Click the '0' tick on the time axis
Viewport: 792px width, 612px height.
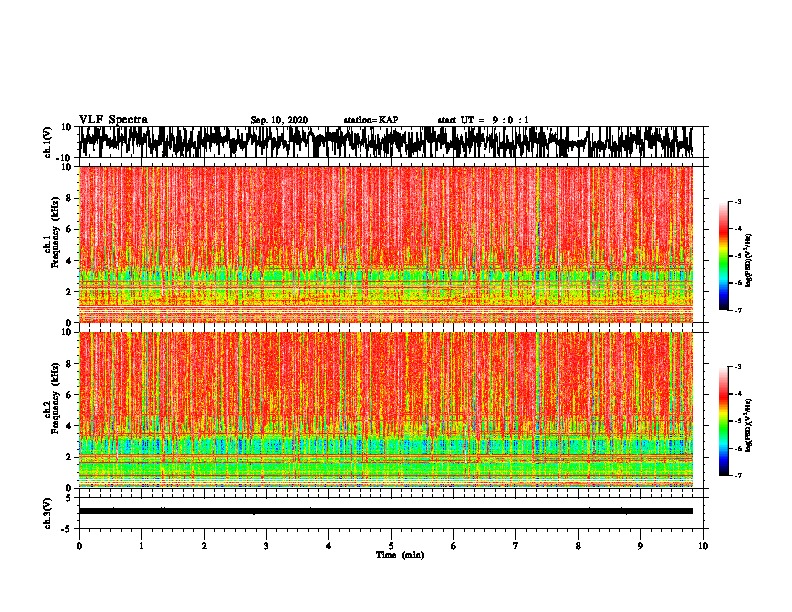point(79,546)
